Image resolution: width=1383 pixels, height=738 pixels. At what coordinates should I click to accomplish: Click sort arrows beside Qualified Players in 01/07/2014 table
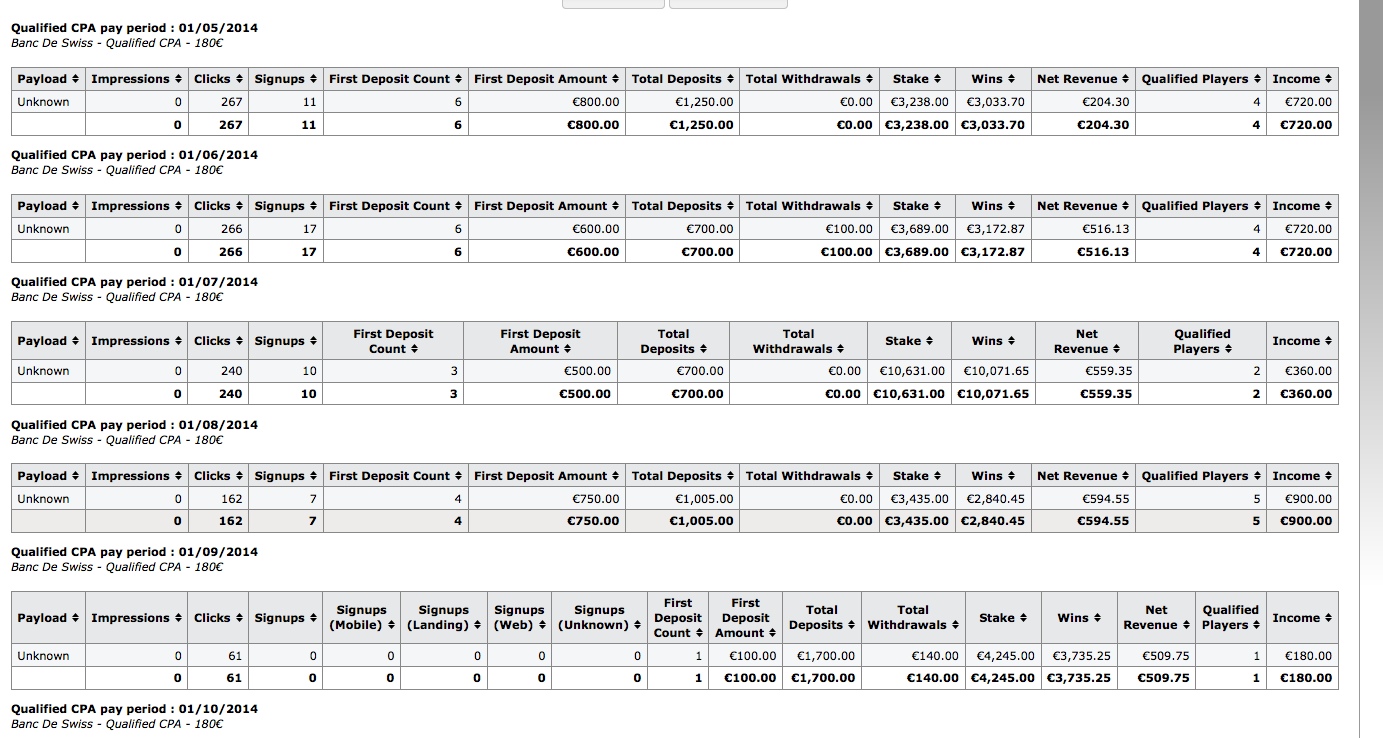[x=1228, y=349]
